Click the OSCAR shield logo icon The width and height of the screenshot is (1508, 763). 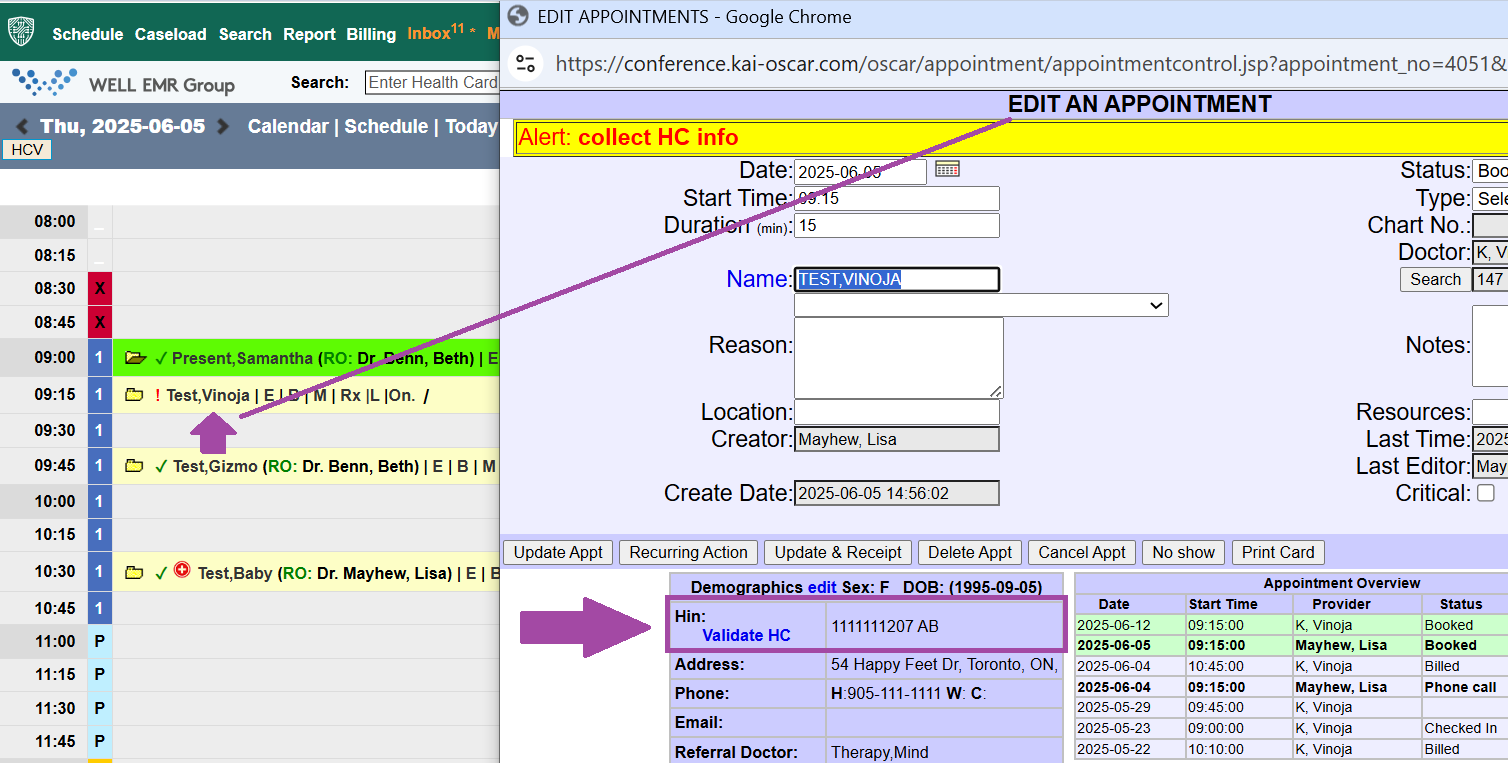pyautogui.click(x=21, y=31)
